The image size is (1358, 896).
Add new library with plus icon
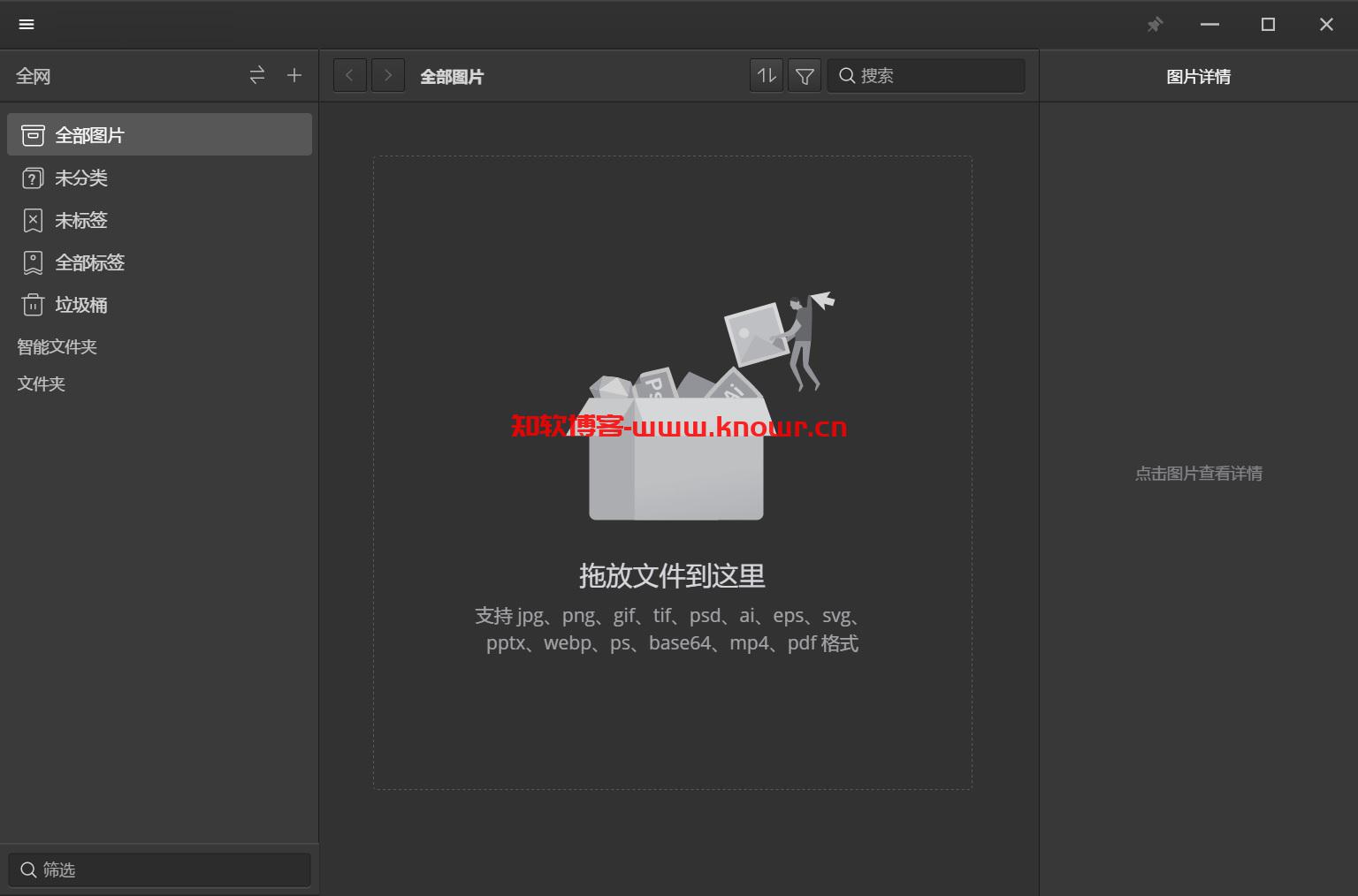294,76
